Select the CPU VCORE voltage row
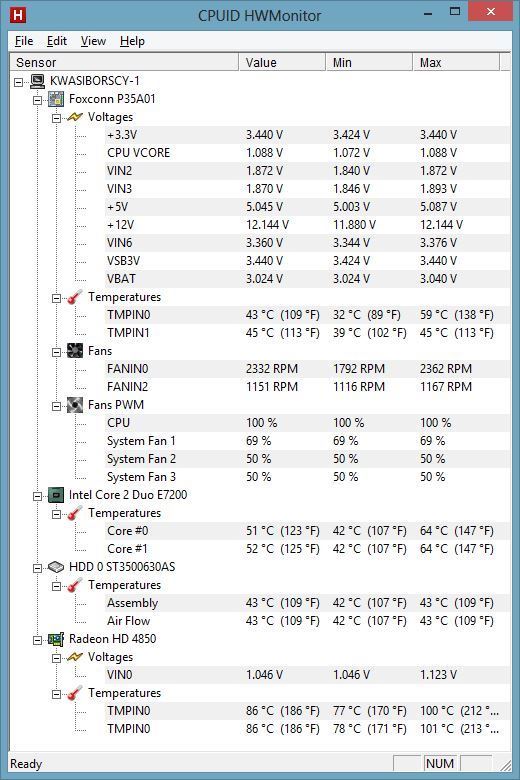The height and width of the screenshot is (780, 520). click(x=259, y=153)
